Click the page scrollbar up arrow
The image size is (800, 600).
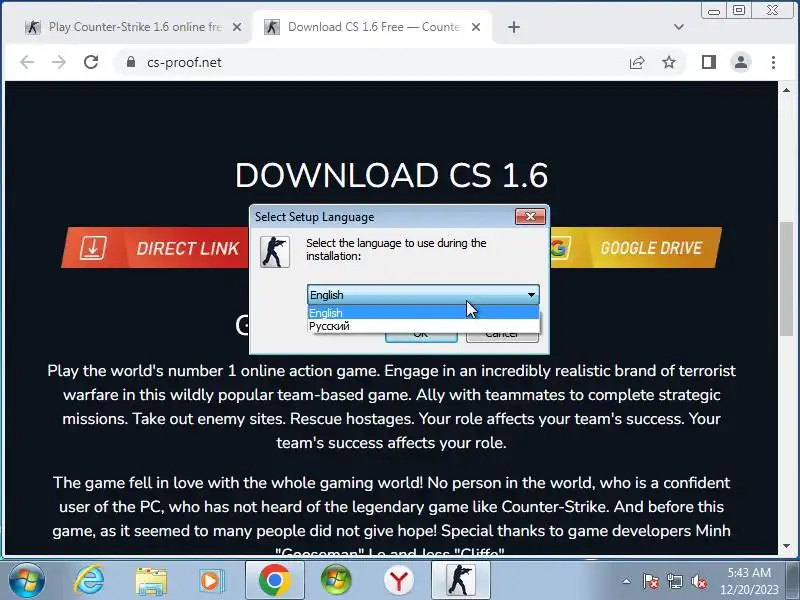point(786,90)
